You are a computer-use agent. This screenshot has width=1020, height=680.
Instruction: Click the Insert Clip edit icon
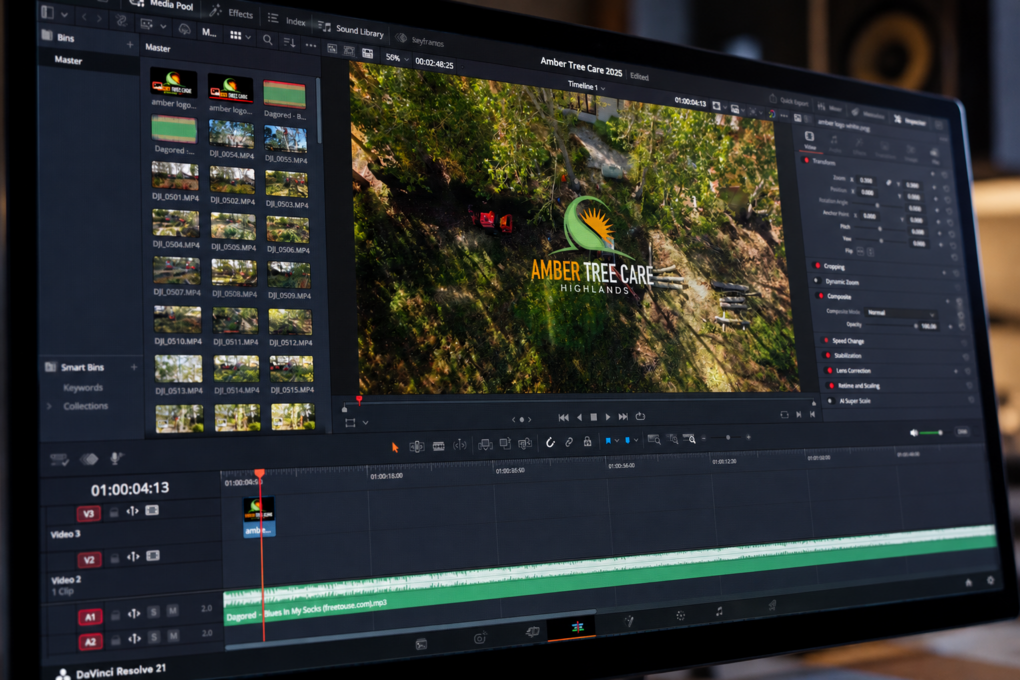(485, 444)
